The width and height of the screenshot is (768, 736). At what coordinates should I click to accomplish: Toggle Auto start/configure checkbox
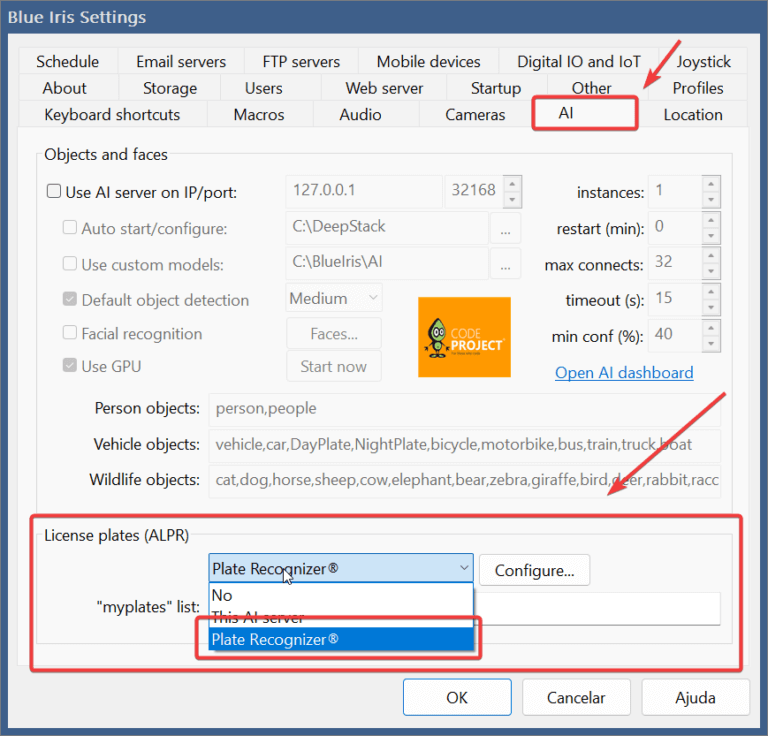point(70,227)
